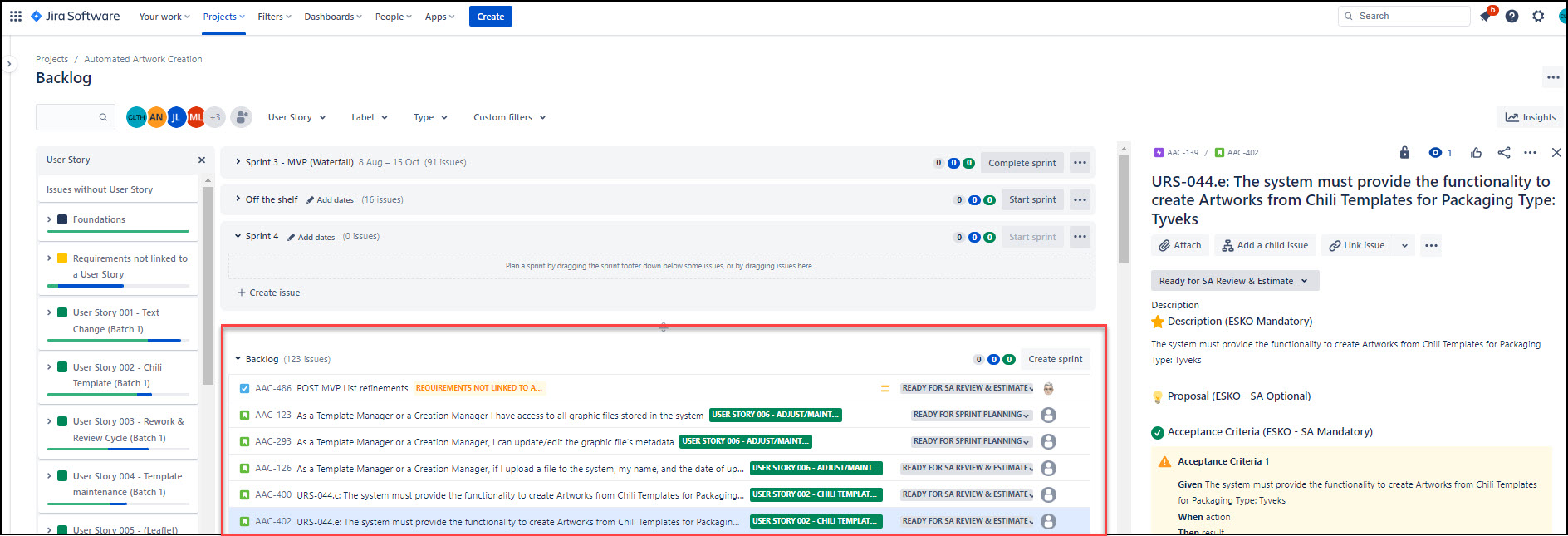1568x536 pixels.
Task: Share the issue AAC-402
Action: tap(1504, 152)
